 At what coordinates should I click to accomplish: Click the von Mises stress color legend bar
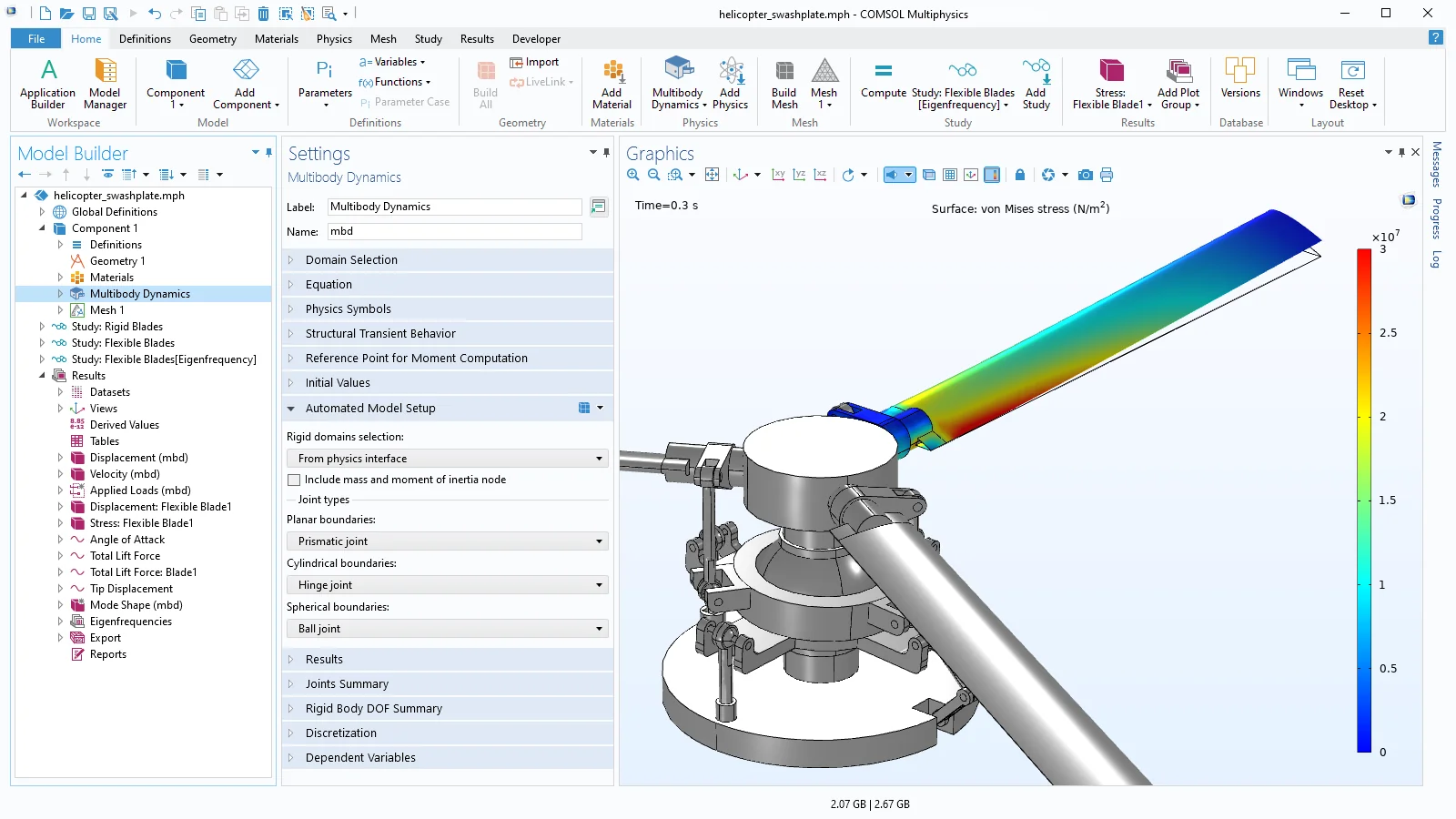pyautogui.click(x=1364, y=500)
